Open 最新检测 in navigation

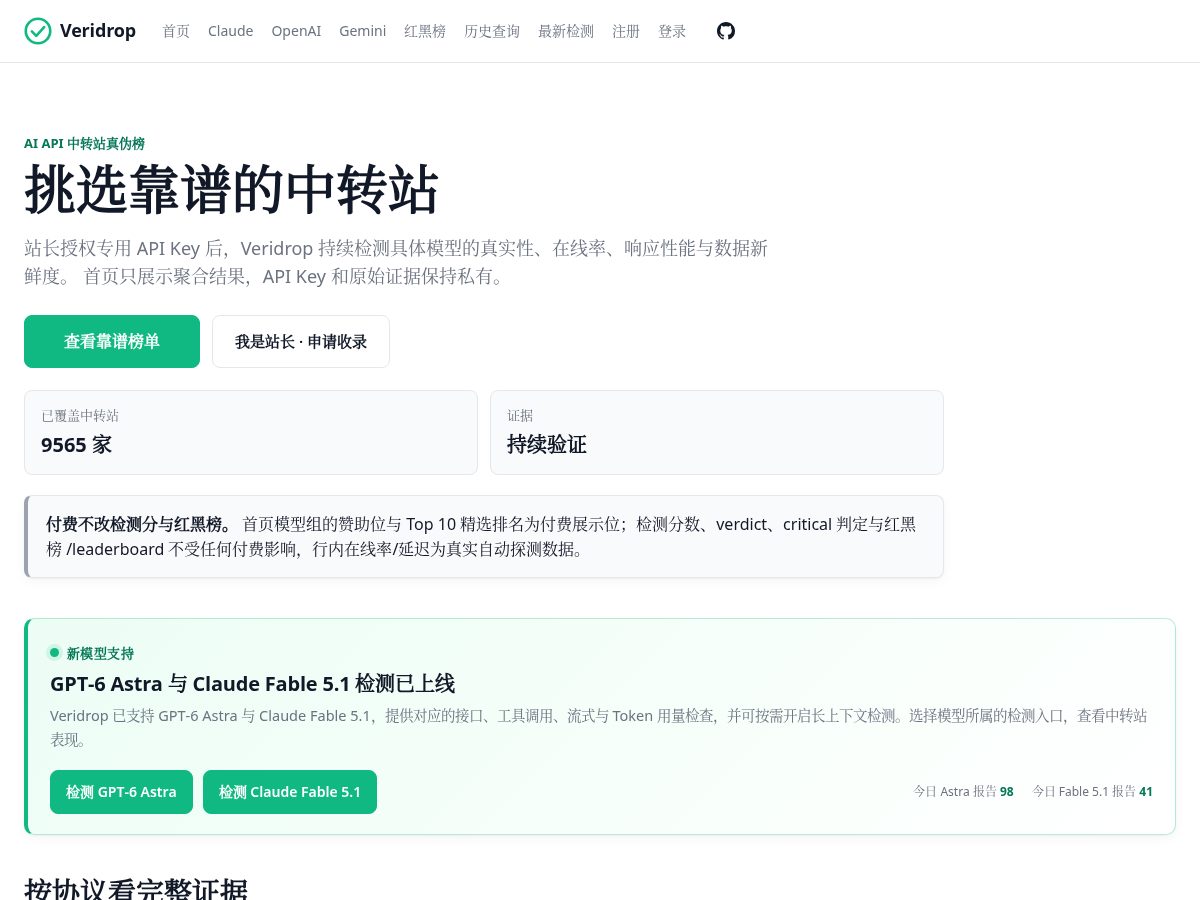click(566, 31)
